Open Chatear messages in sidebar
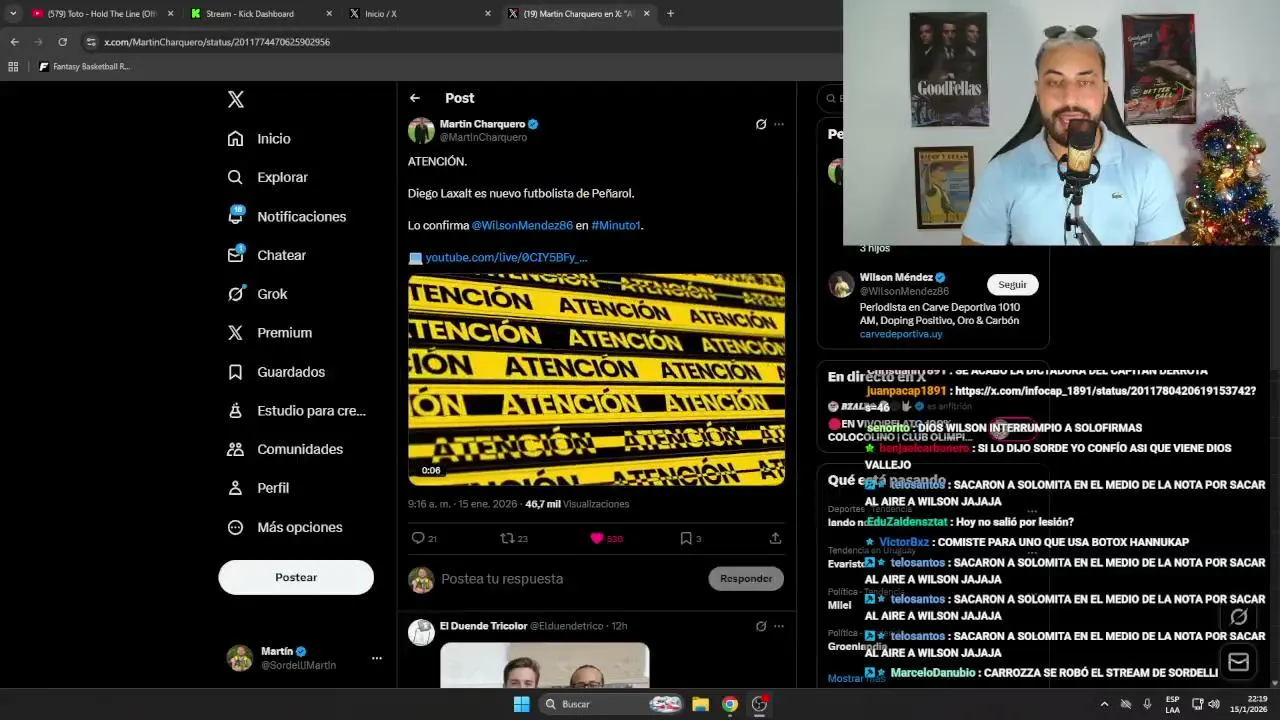 [x=267, y=255]
